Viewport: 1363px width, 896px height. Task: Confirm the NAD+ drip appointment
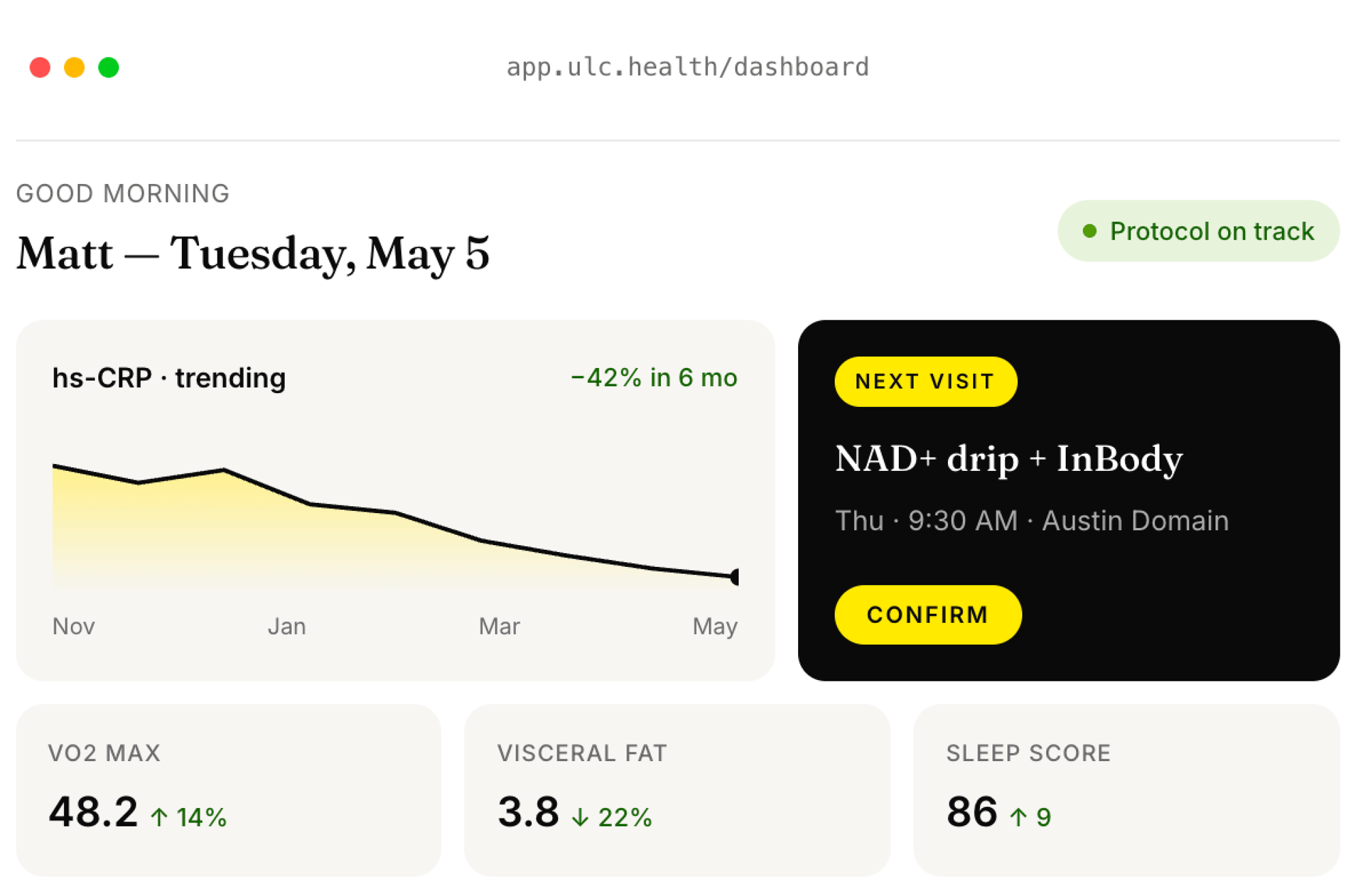pyautogui.click(x=928, y=615)
